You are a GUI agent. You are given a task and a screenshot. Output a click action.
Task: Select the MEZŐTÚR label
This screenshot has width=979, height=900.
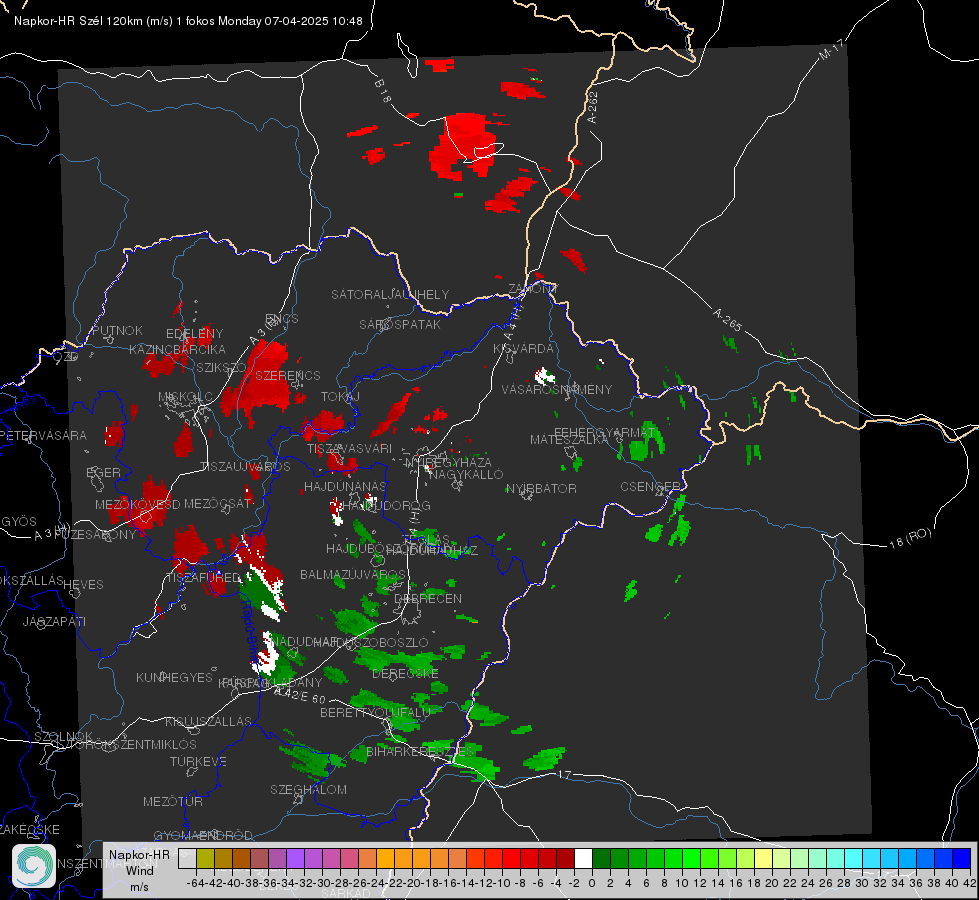173,801
